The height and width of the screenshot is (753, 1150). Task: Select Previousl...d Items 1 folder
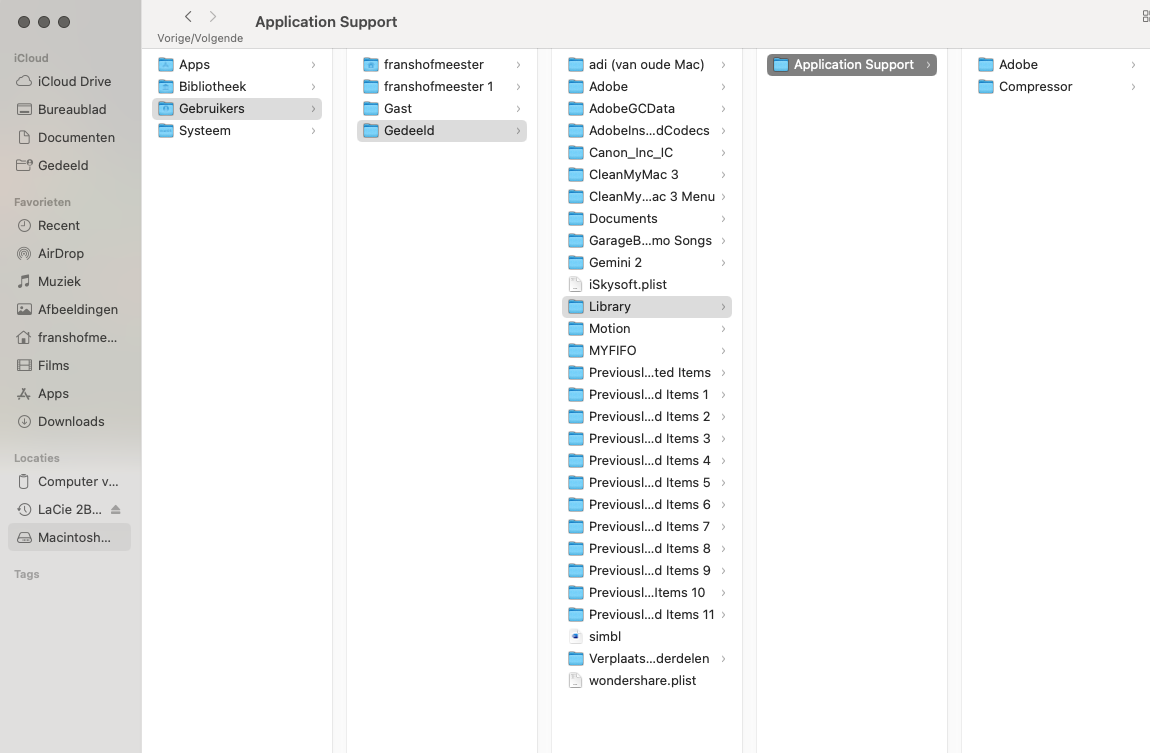(647, 394)
